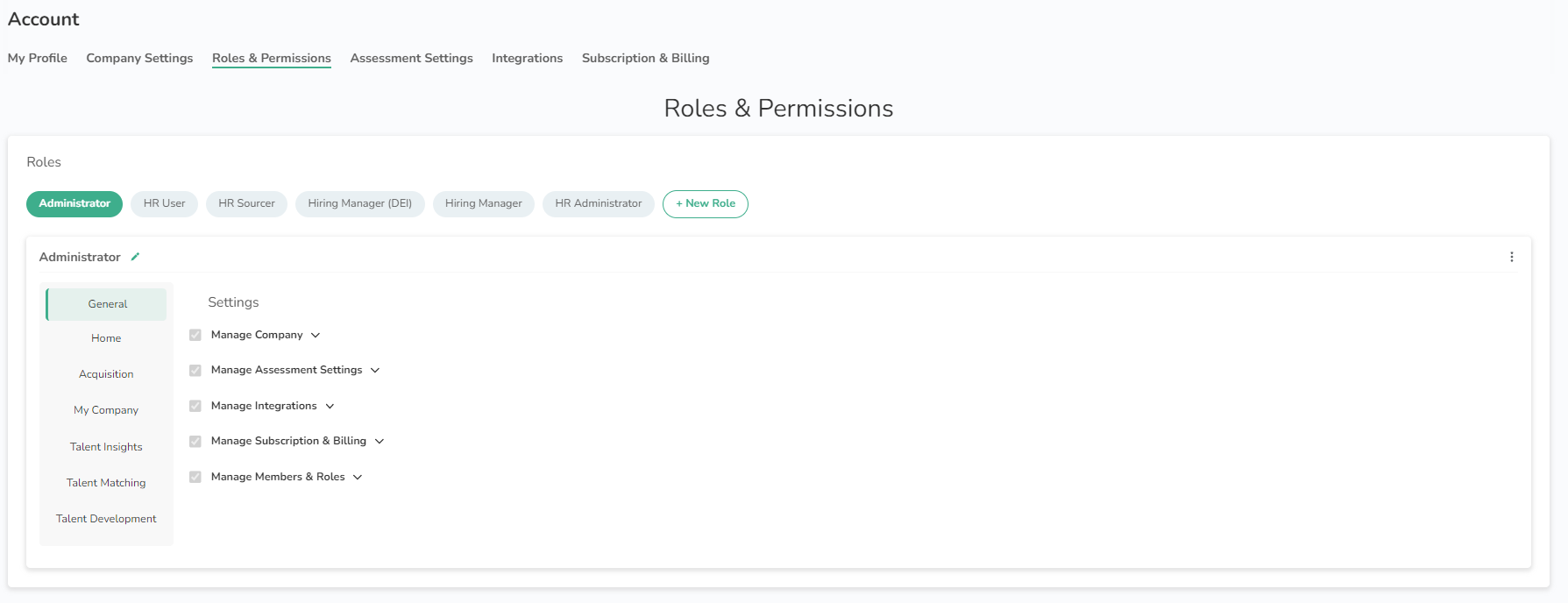Select the Hiring Manager (DEI) role
Viewport: 1568px width, 603px height.
click(x=359, y=203)
